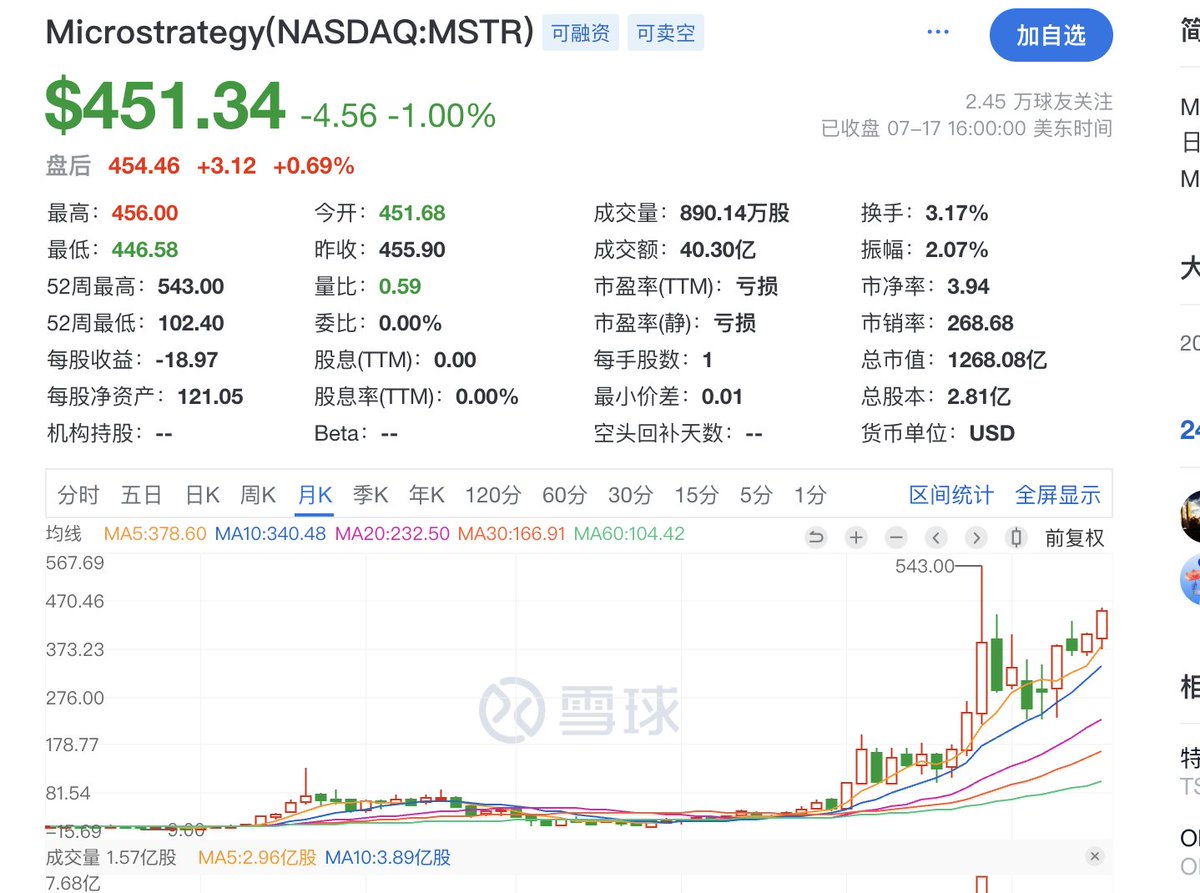
Task: Click the volume MA10:3.89亿股 label
Action: tap(386, 857)
